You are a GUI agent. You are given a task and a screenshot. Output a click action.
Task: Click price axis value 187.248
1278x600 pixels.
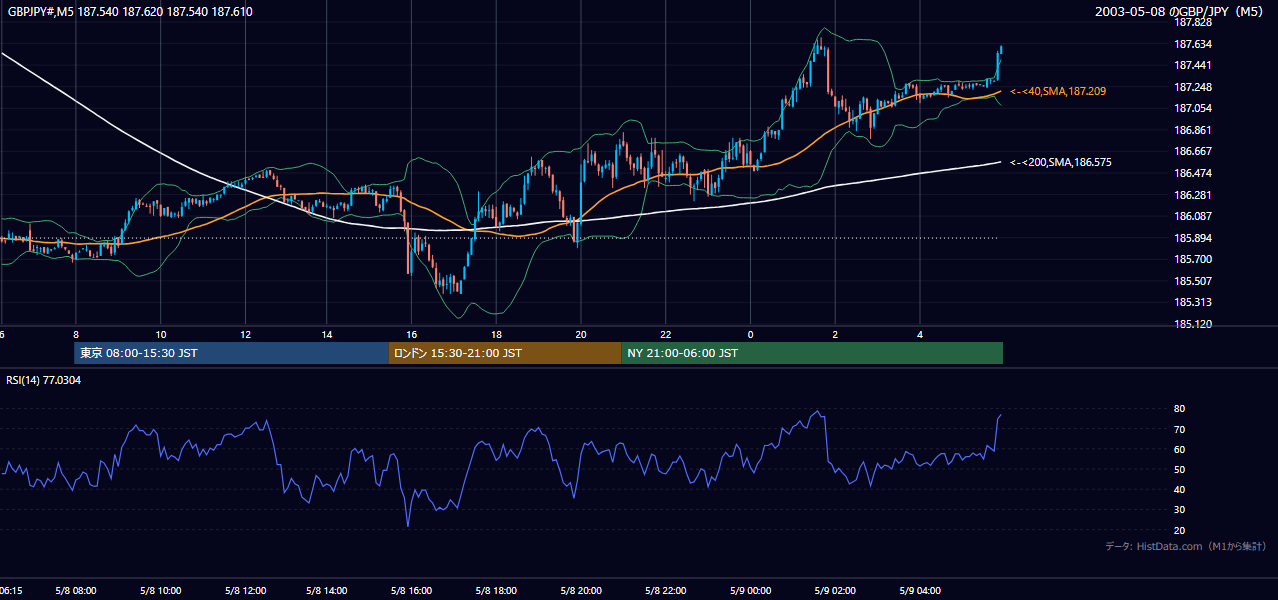(x=1192, y=87)
